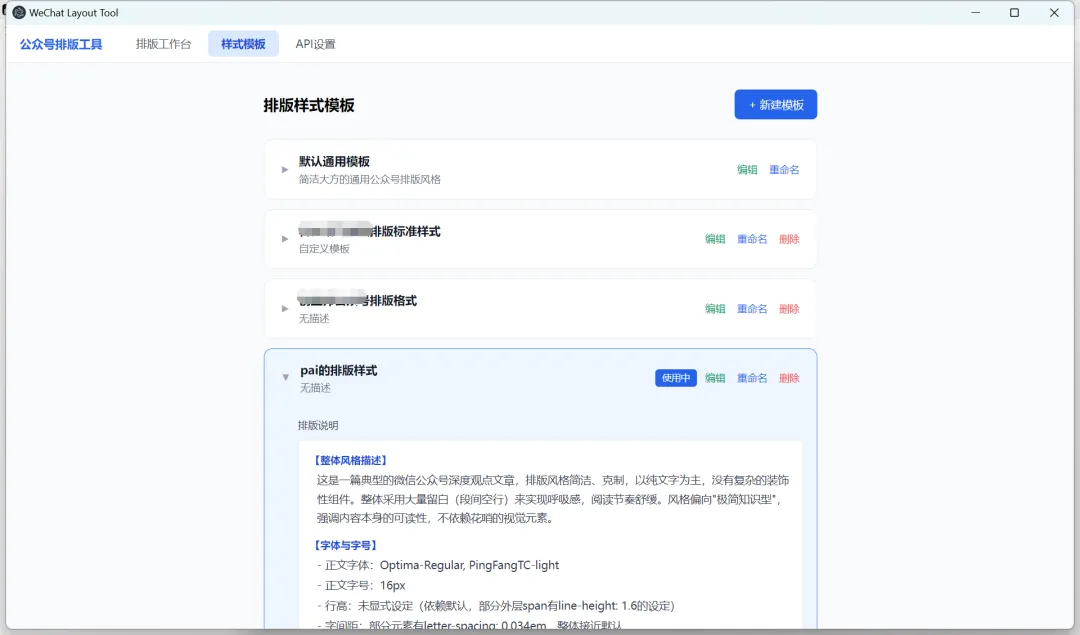The height and width of the screenshot is (635, 1080).
Task: Create a template with 新建模板 button
Action: pyautogui.click(x=776, y=105)
